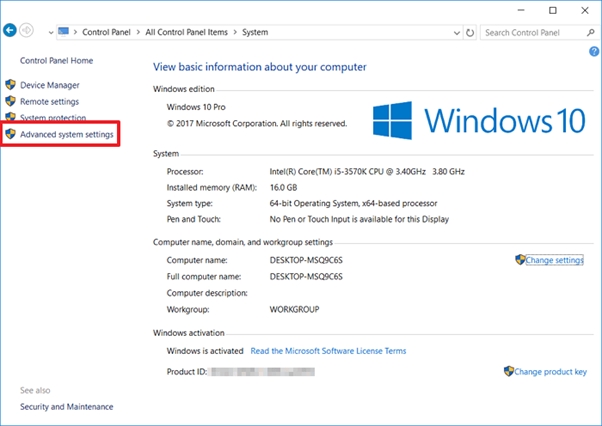The height and width of the screenshot is (426, 602).
Task: Select All Control Panel Items breadcrumb
Action: click(x=188, y=33)
